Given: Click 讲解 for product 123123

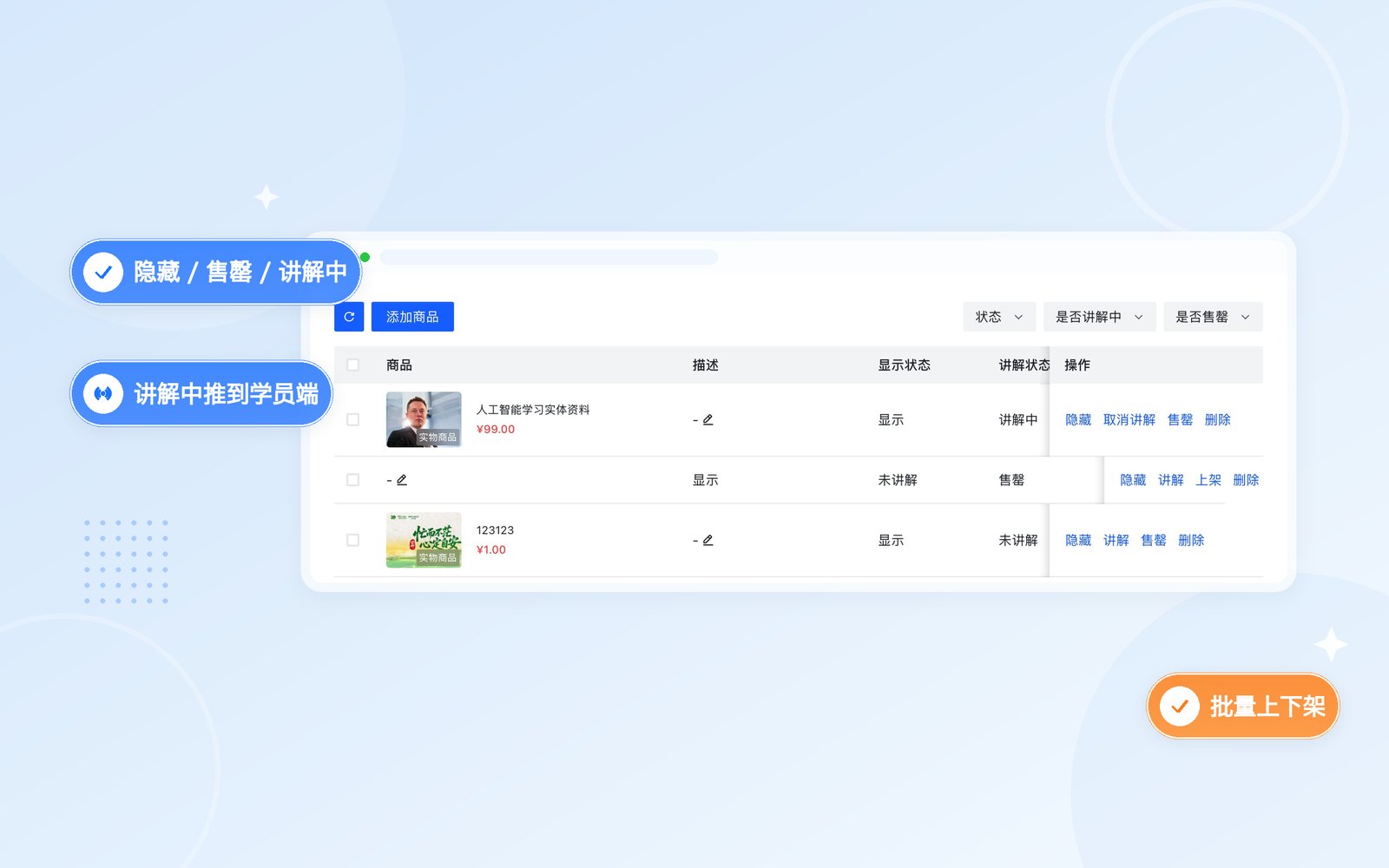Looking at the screenshot, I should click(1116, 540).
